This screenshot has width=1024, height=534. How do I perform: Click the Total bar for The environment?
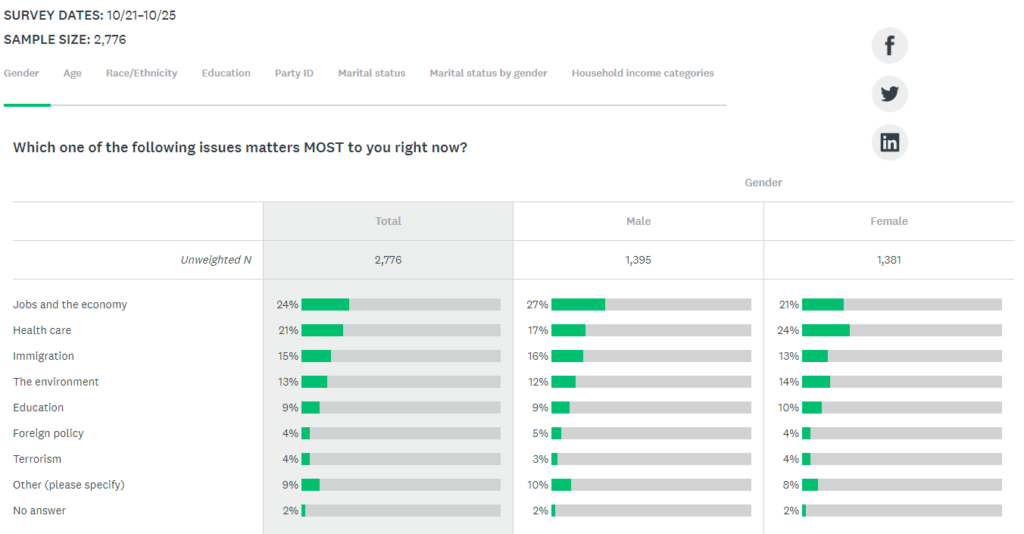coord(401,382)
